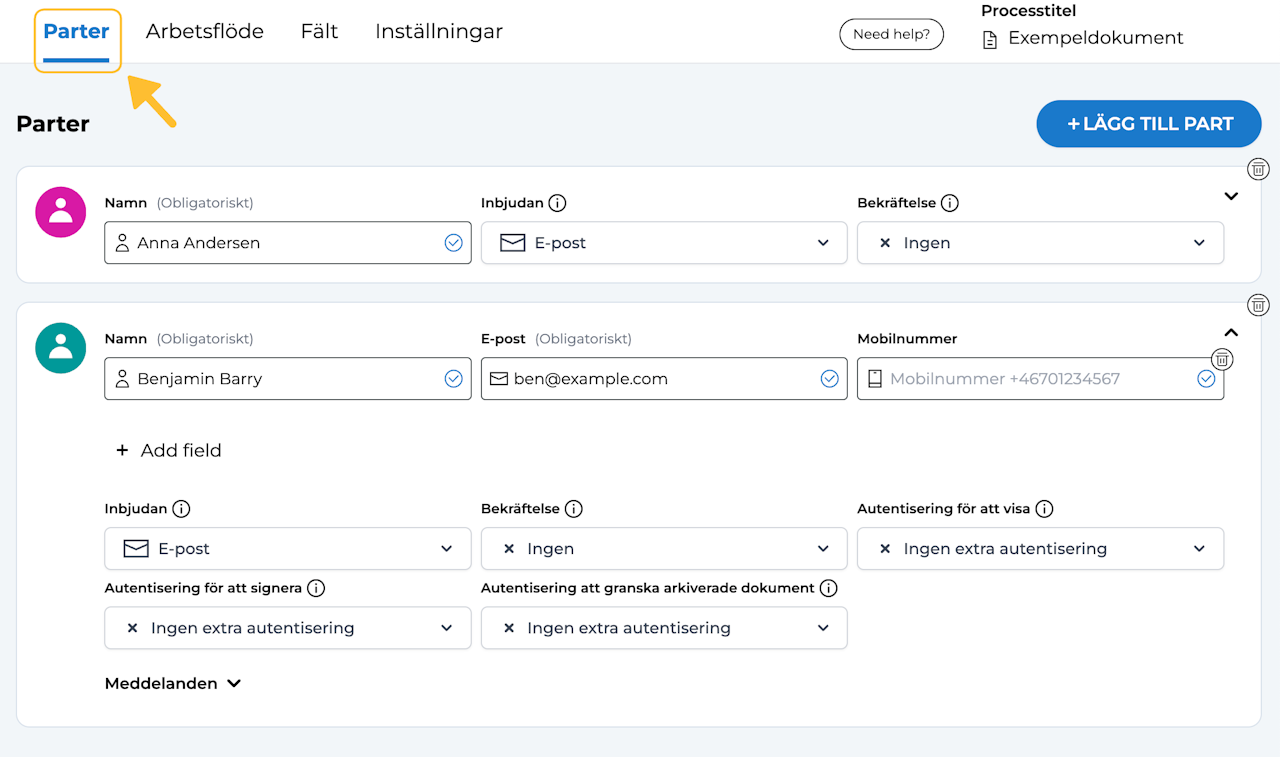Click Benjamin Barry's teal avatar icon
The image size is (1280, 757).
[x=60, y=348]
